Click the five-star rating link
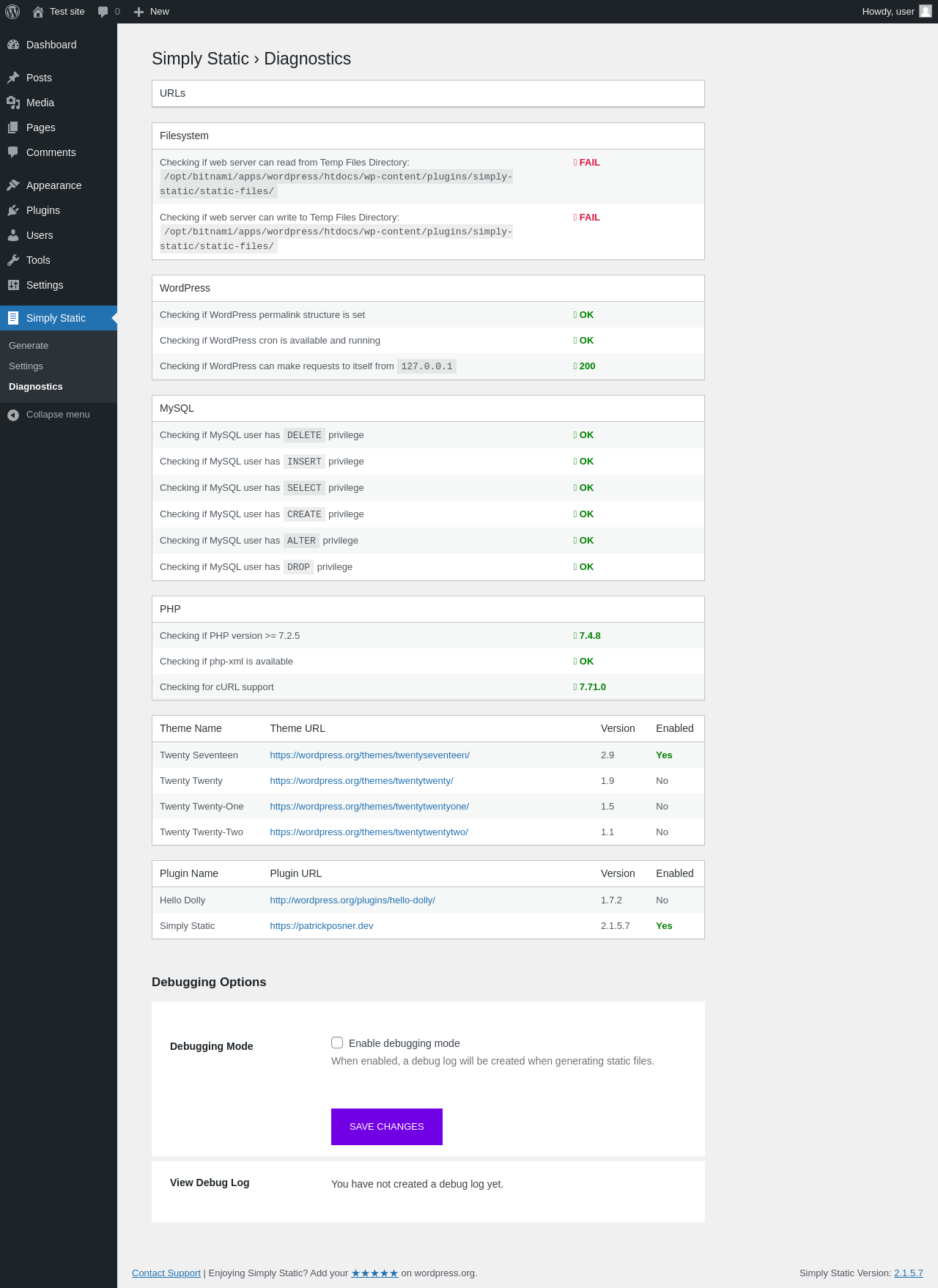 click(374, 1273)
